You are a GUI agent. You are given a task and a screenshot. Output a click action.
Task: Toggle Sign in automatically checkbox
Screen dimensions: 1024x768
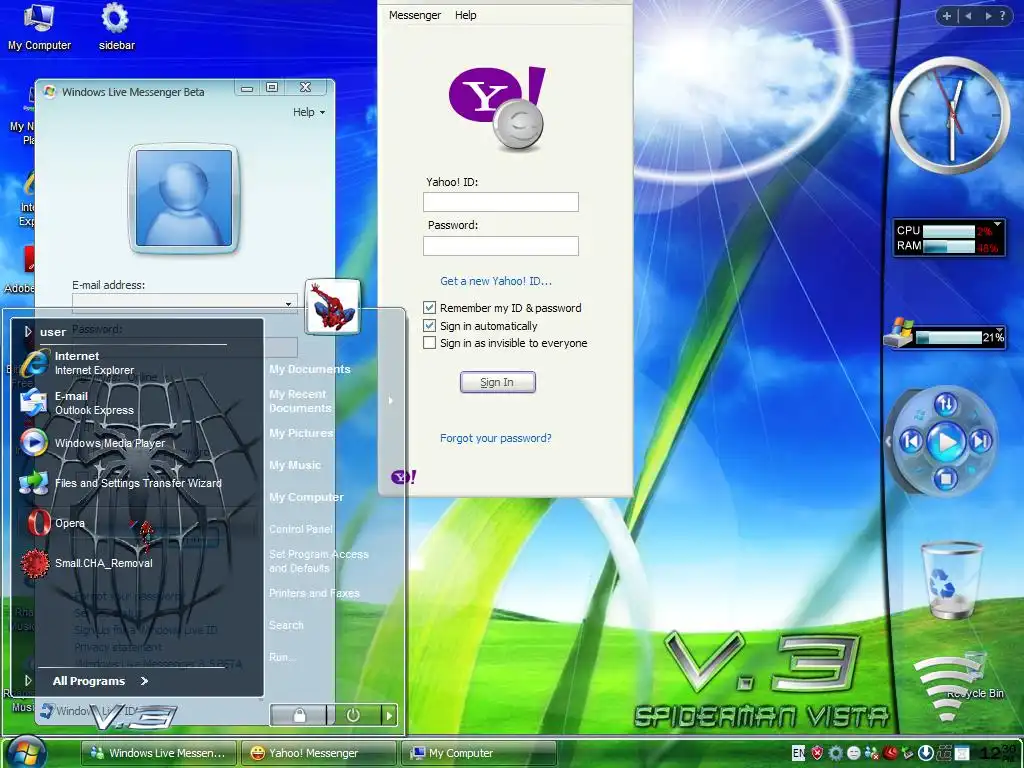[x=429, y=325]
